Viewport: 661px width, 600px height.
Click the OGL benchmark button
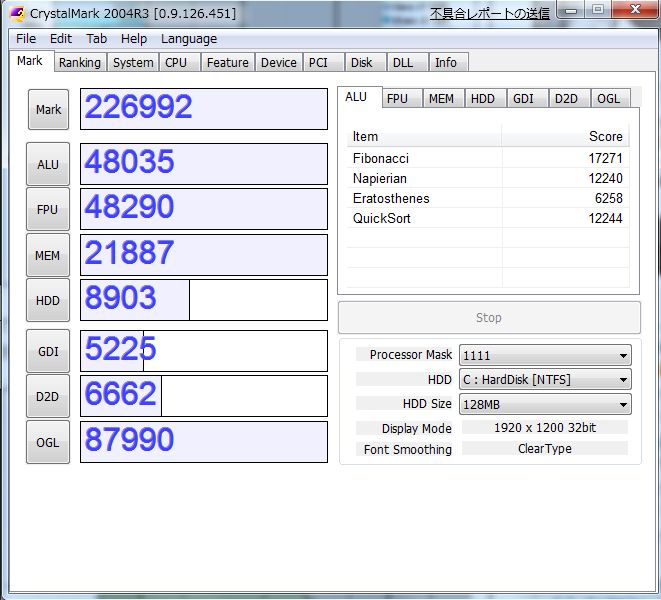click(48, 442)
